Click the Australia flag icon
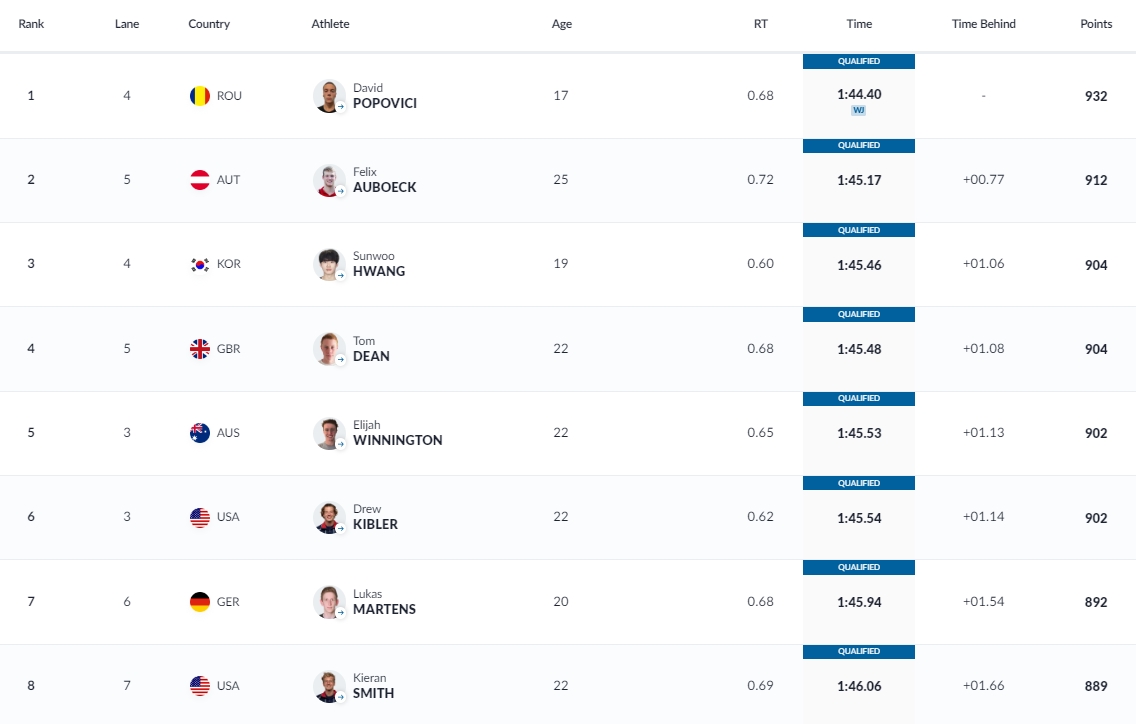The image size is (1136, 724). click(200, 433)
